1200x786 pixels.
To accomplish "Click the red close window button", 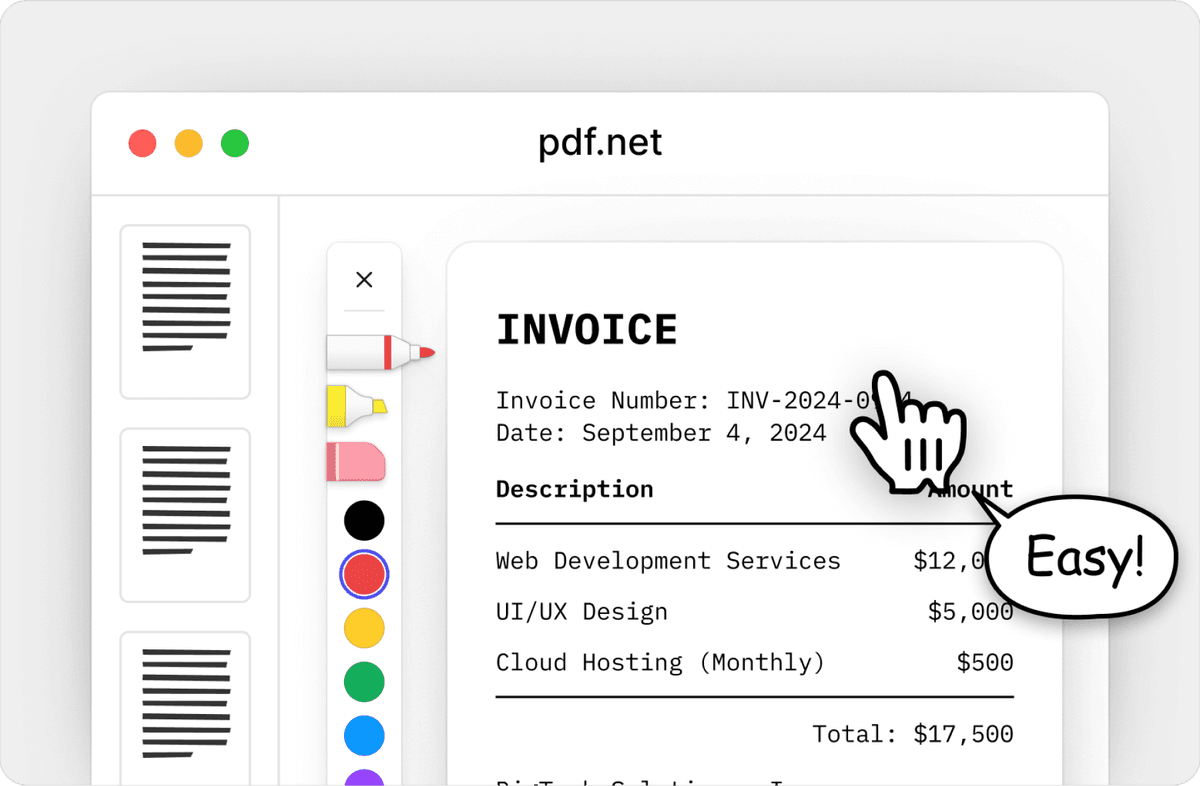I will 143,143.
